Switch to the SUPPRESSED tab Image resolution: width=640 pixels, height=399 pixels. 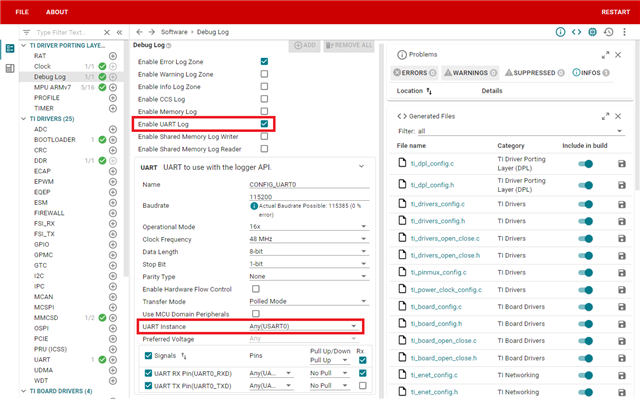[534, 73]
